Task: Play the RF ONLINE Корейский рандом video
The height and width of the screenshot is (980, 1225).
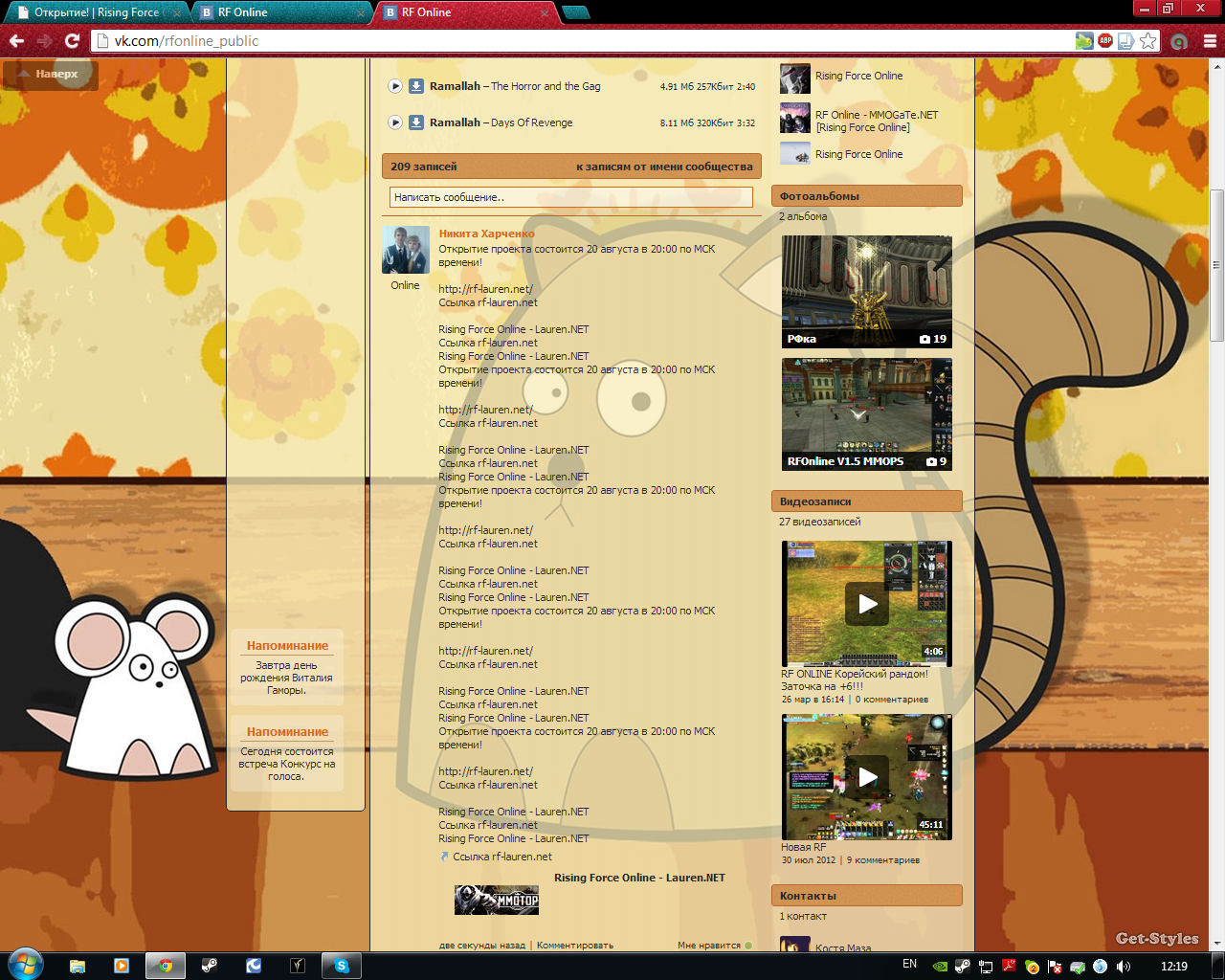Action: pyautogui.click(x=867, y=604)
